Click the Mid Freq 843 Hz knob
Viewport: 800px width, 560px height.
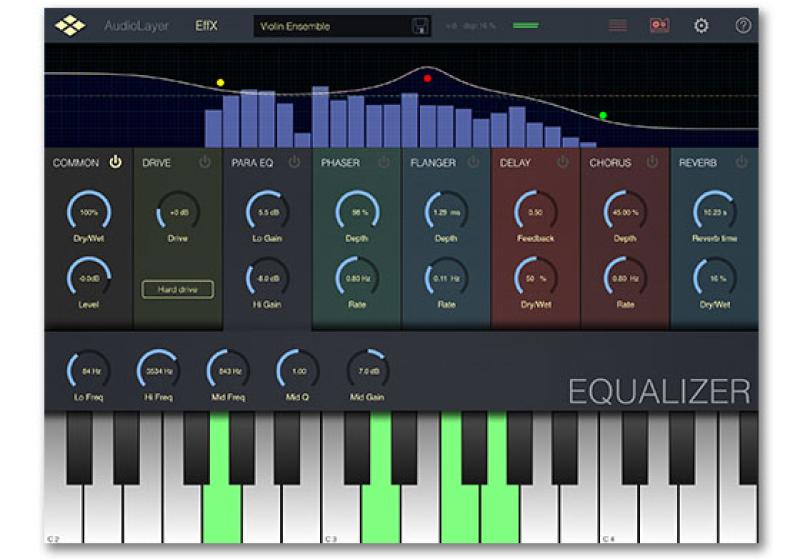tap(228, 371)
